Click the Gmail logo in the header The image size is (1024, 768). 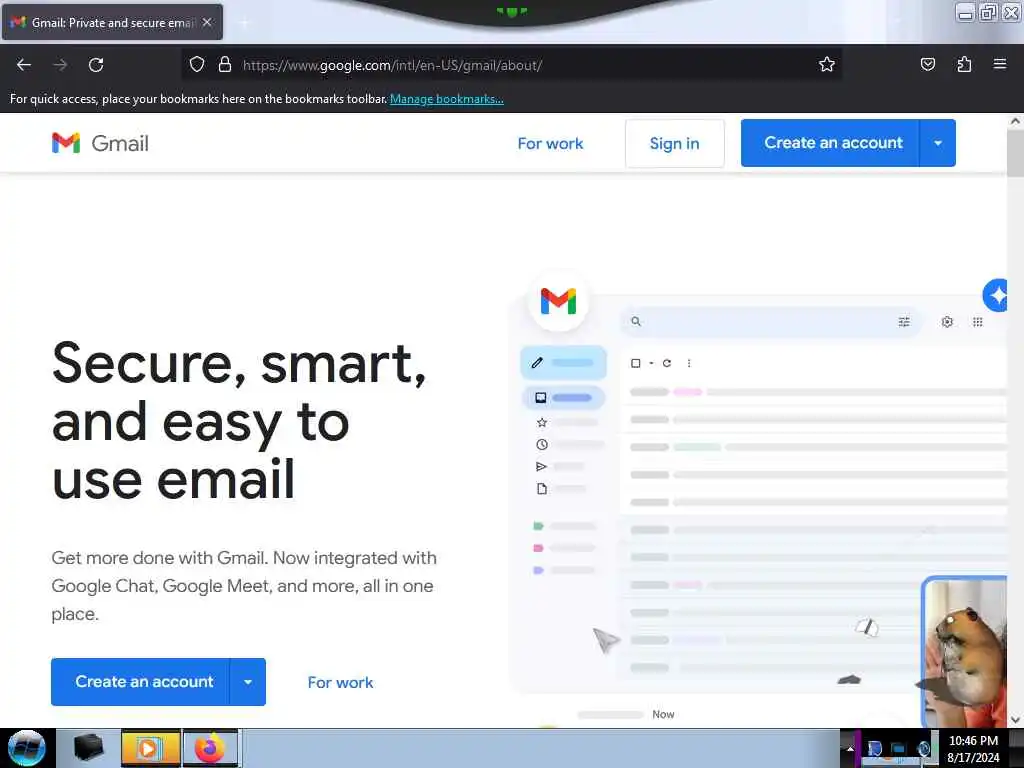(x=100, y=143)
